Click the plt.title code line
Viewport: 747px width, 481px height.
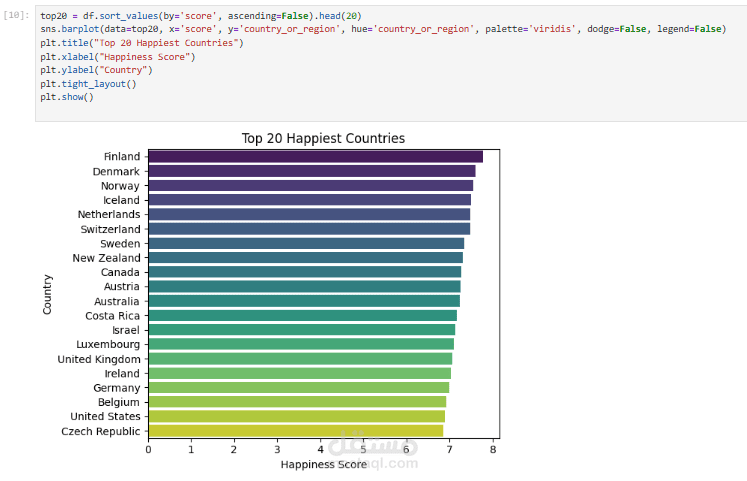point(140,44)
